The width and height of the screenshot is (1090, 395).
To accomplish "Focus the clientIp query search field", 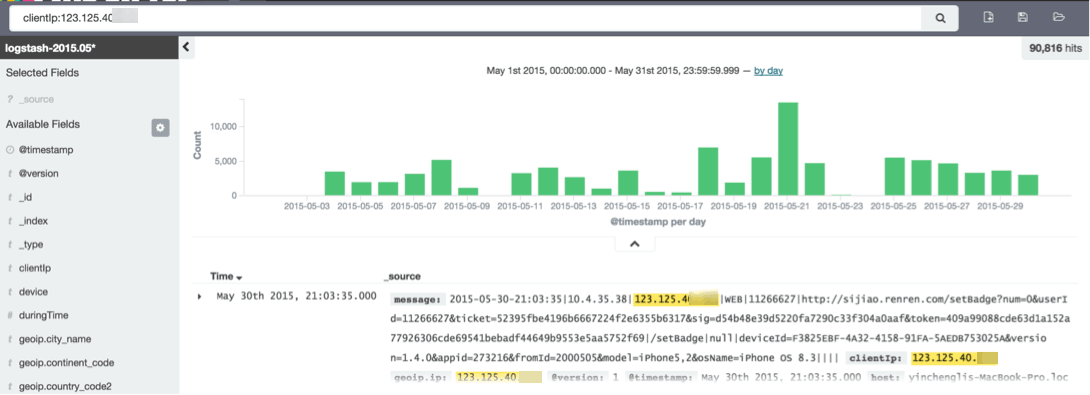I will click(x=465, y=19).
